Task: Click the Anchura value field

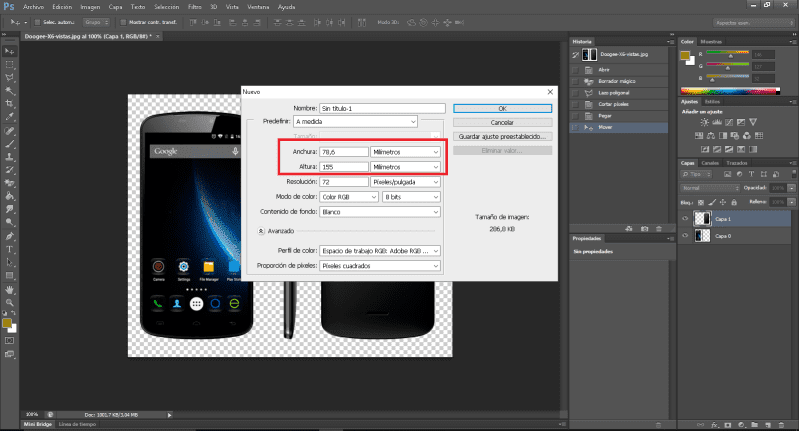Action: click(x=344, y=152)
